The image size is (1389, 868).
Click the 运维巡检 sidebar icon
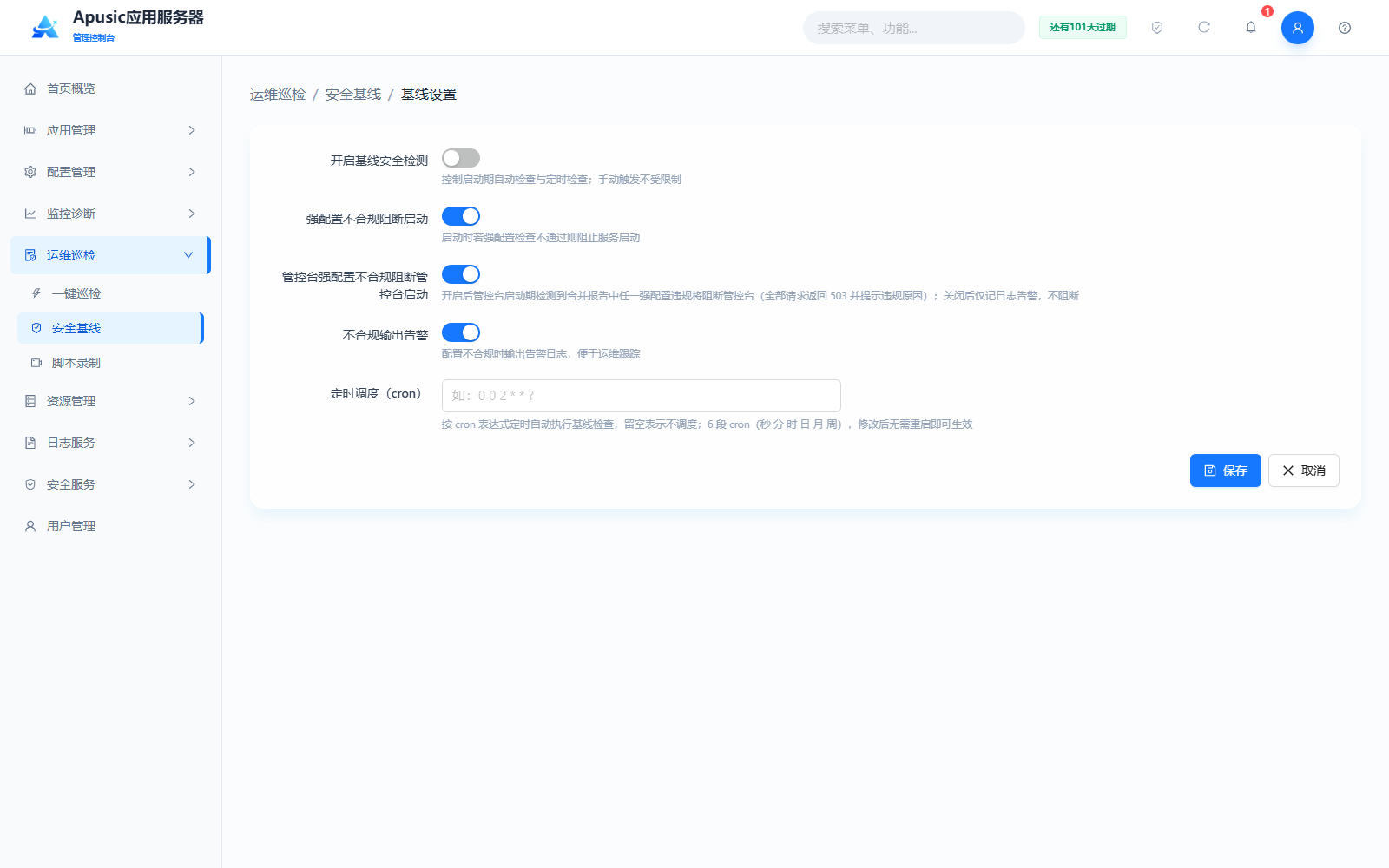30,255
